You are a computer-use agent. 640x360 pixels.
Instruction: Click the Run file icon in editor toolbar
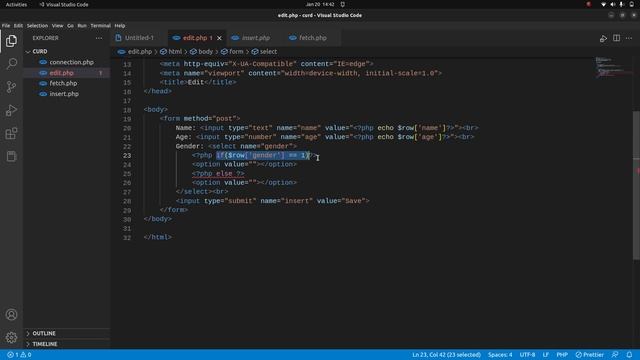click(603, 38)
